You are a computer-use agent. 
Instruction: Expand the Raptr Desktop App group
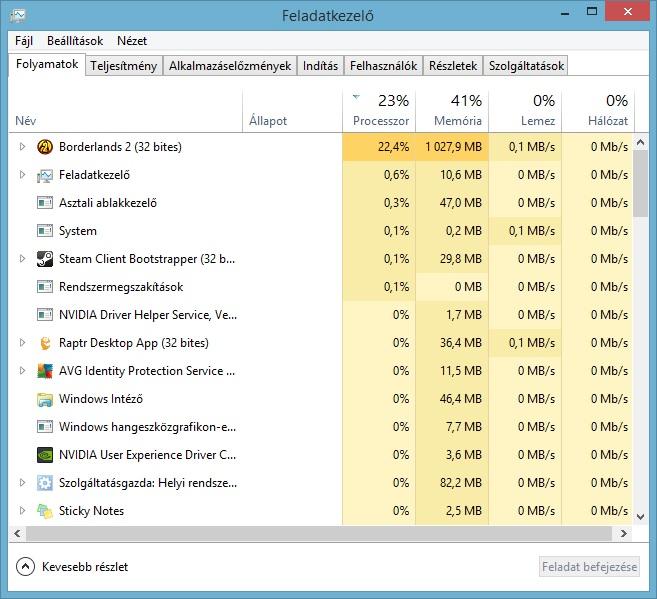(22, 343)
